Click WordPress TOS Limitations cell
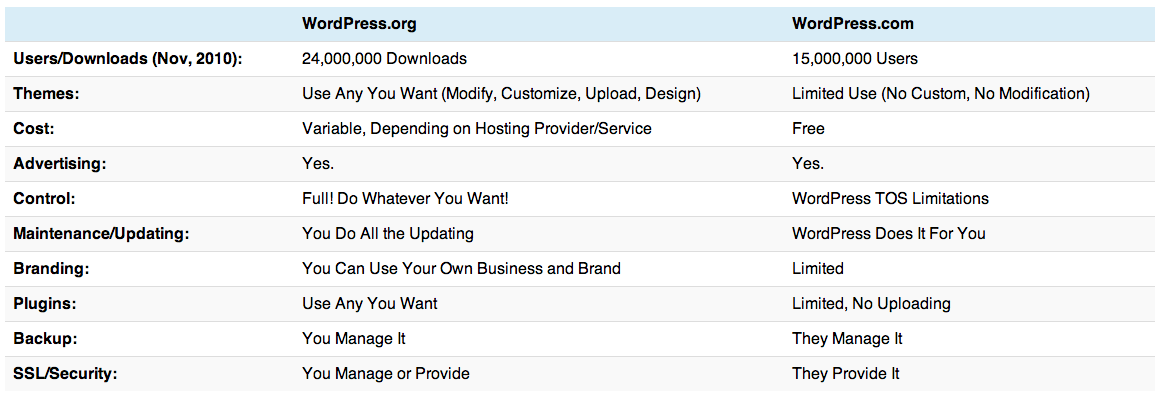The width and height of the screenshot is (1161, 394). click(x=890, y=198)
